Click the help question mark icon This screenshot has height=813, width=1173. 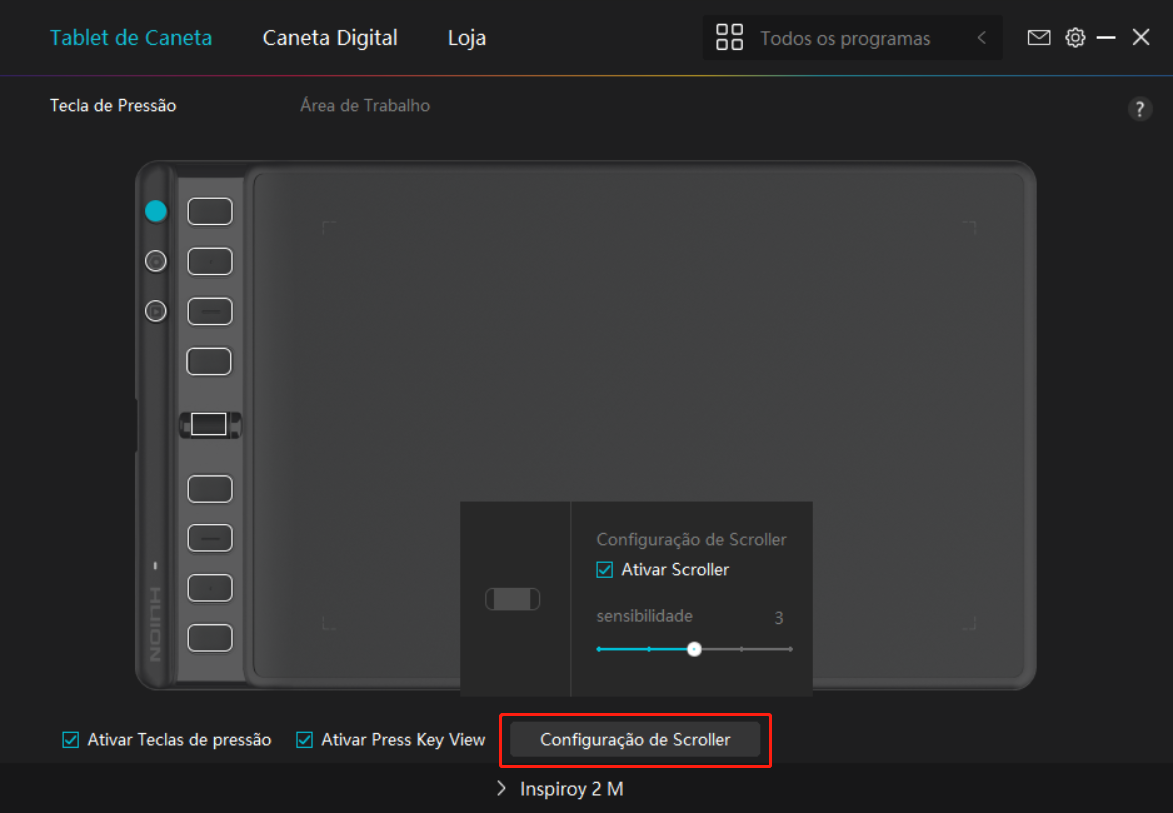1140,110
